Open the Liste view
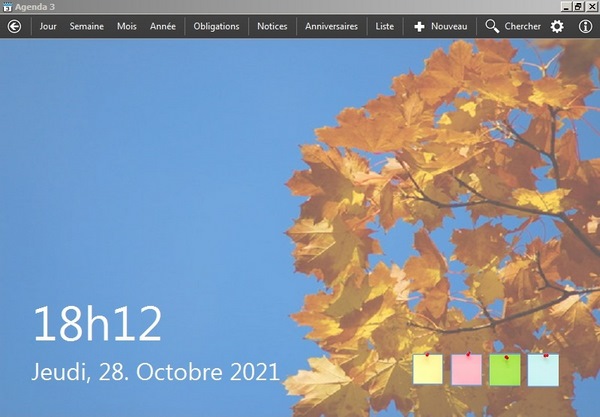This screenshot has height=417, width=600. point(385,26)
